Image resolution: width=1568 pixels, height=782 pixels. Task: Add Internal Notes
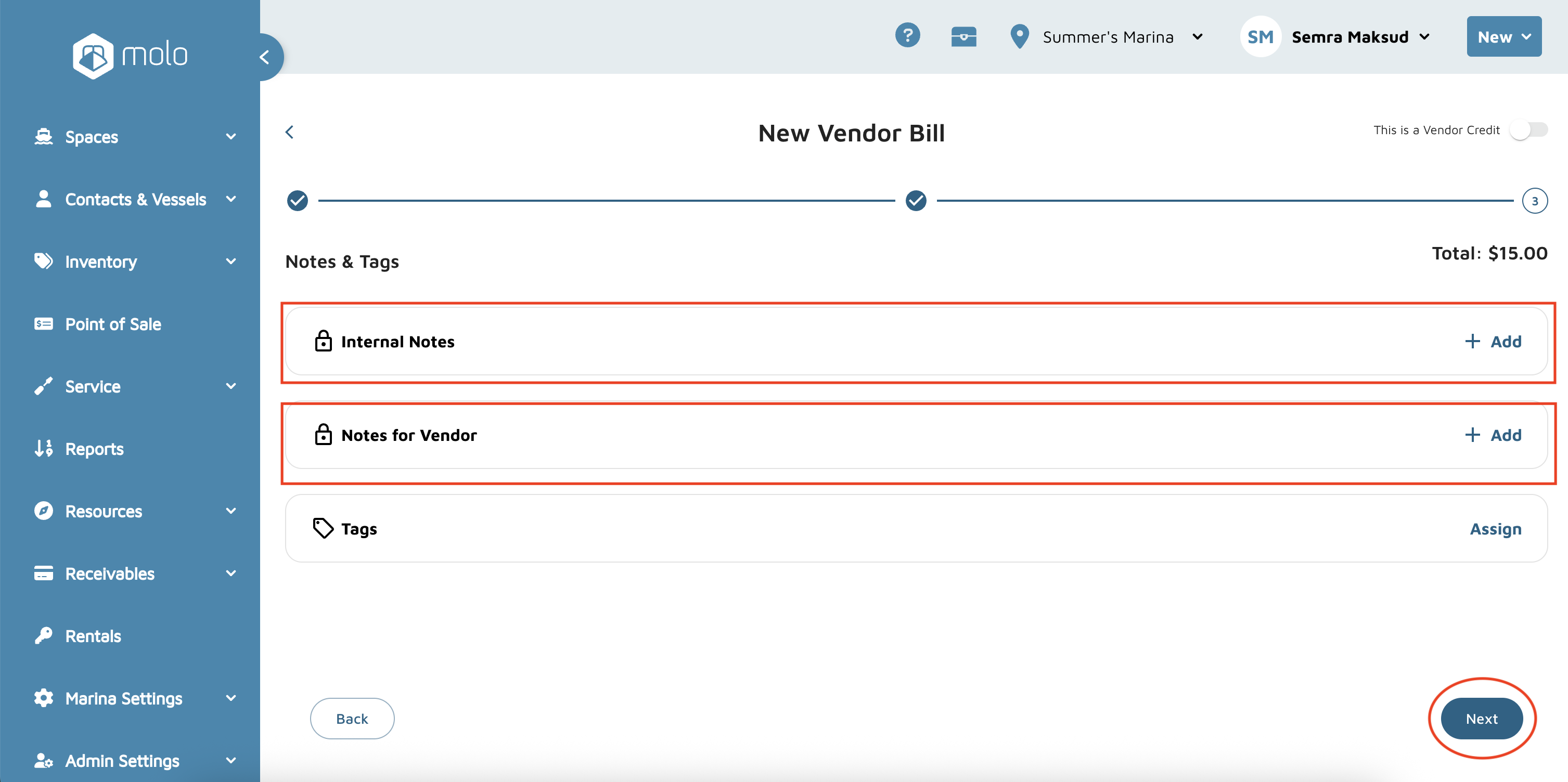point(1493,342)
